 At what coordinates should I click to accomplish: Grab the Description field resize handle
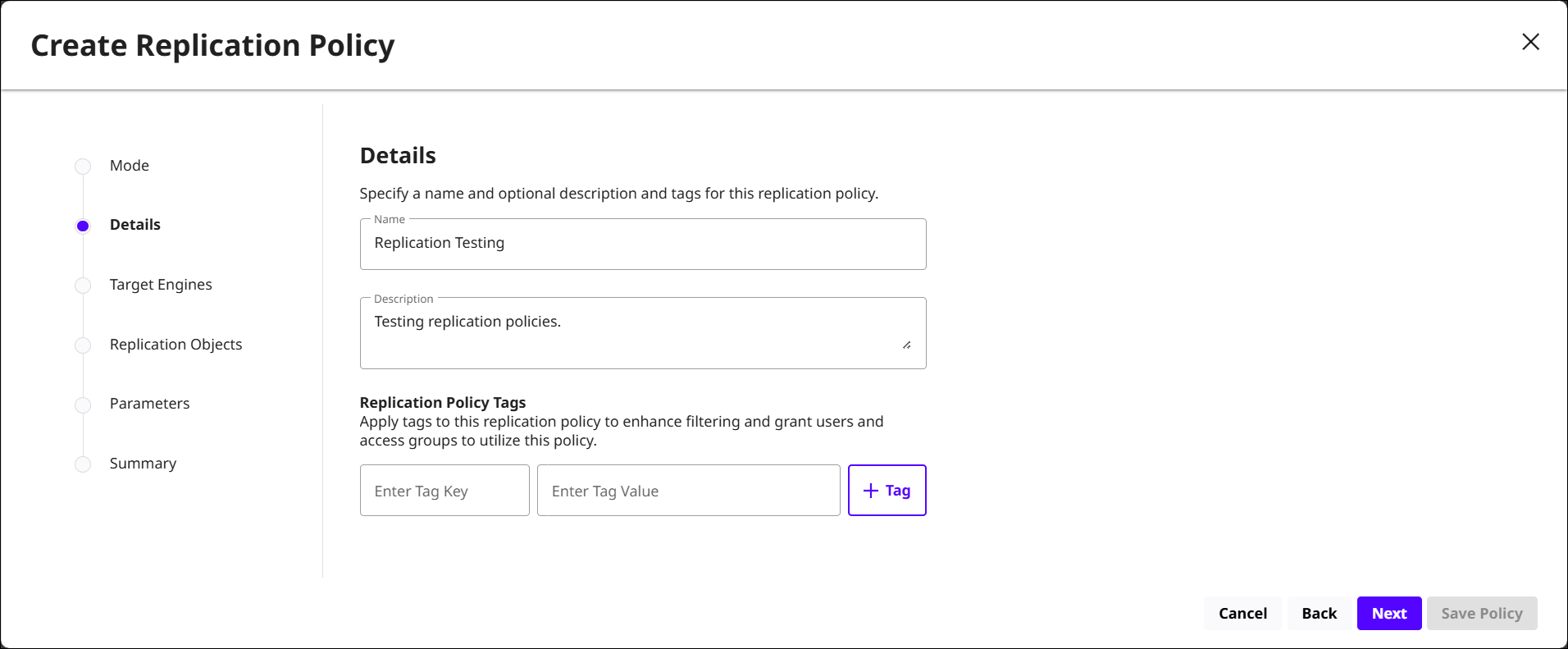coord(906,345)
